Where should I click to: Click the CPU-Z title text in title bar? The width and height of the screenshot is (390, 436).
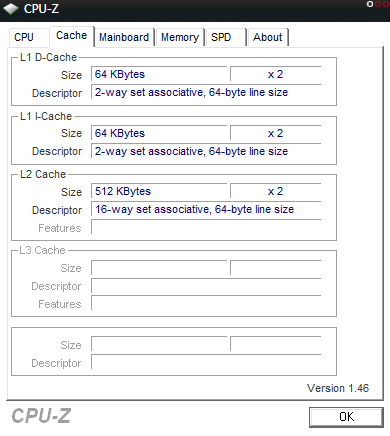tap(41, 9)
